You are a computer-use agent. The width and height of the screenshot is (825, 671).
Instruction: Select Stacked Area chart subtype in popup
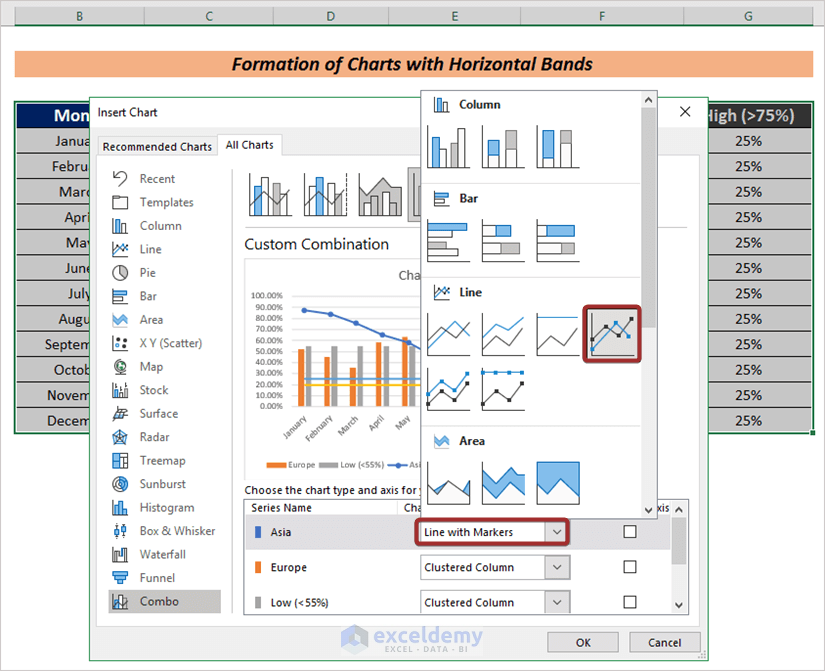click(x=503, y=483)
